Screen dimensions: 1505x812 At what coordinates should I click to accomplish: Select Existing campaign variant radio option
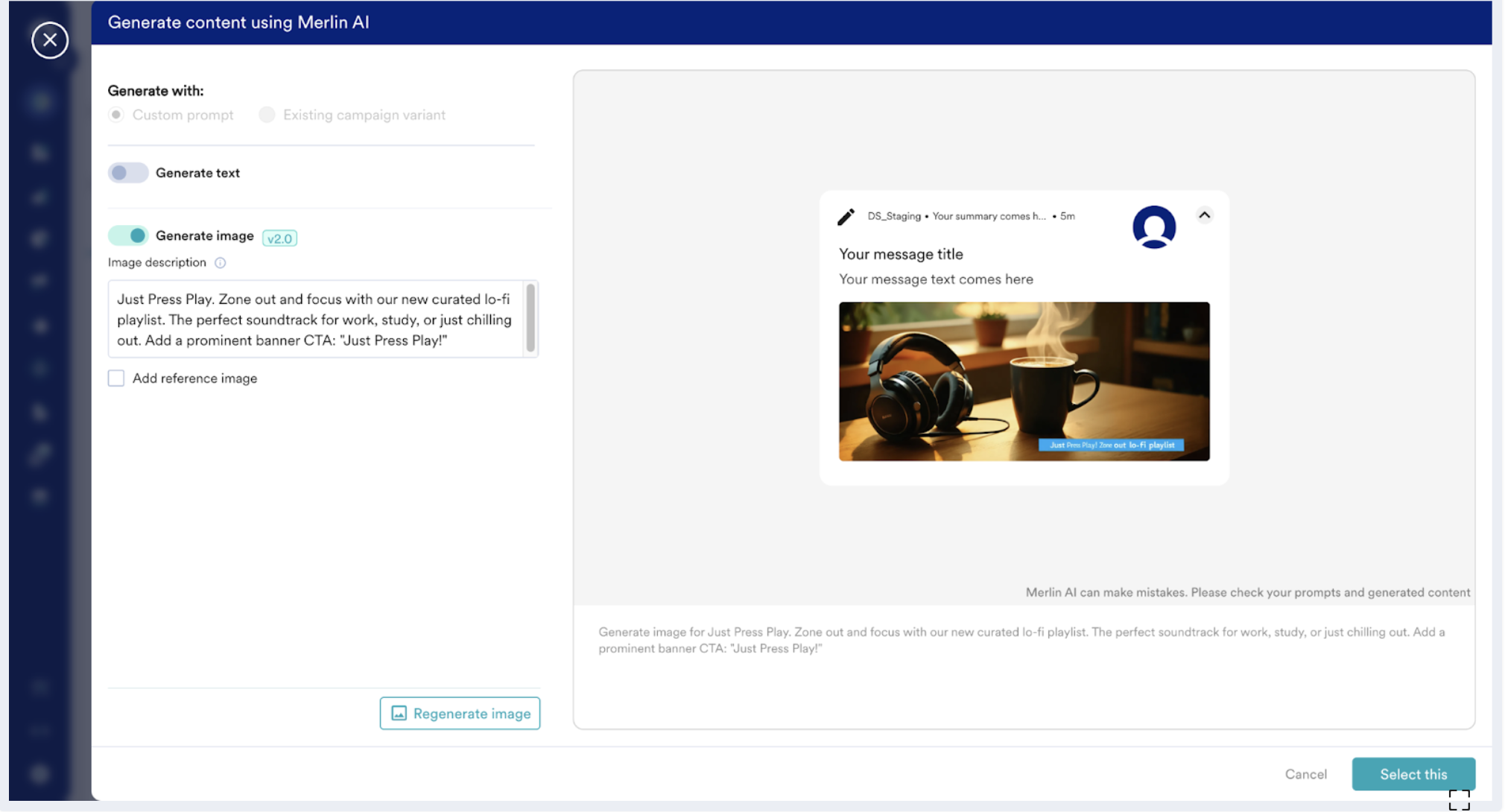pos(267,115)
